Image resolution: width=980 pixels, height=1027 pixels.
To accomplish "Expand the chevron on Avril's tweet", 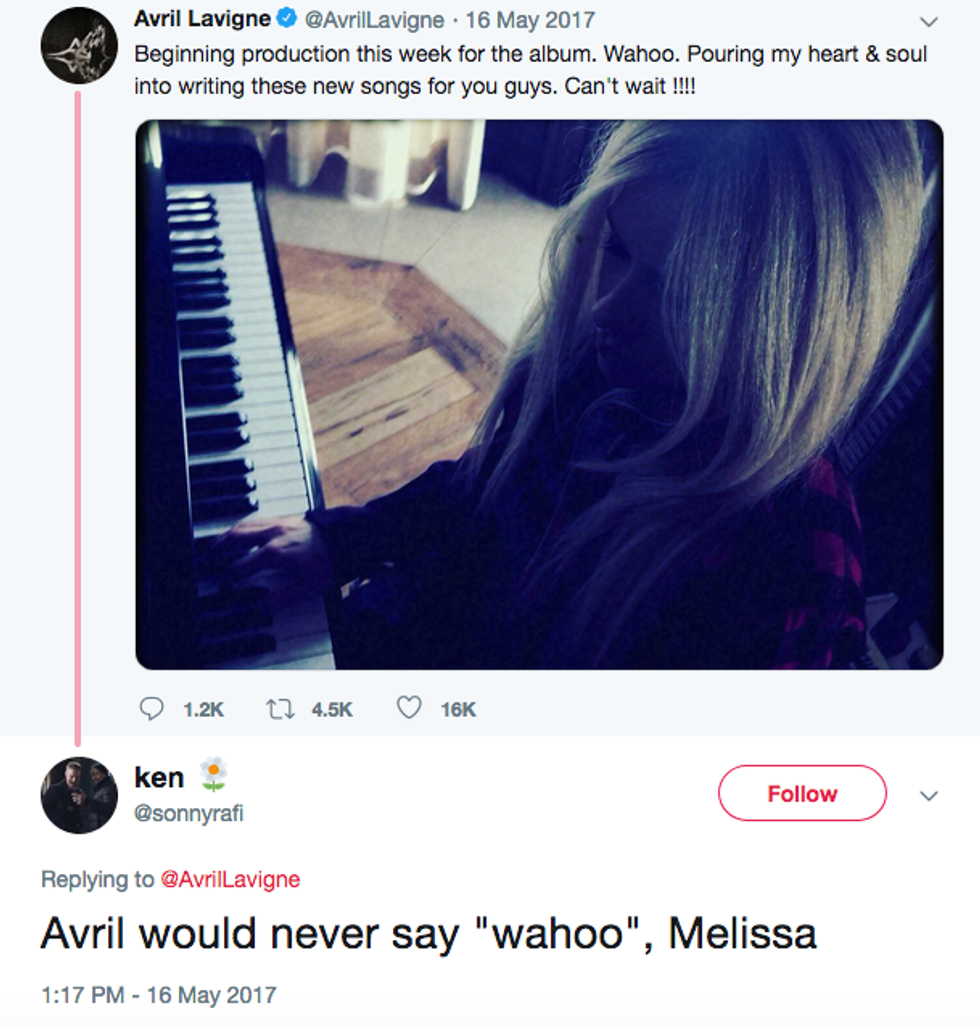I will pos(929,21).
